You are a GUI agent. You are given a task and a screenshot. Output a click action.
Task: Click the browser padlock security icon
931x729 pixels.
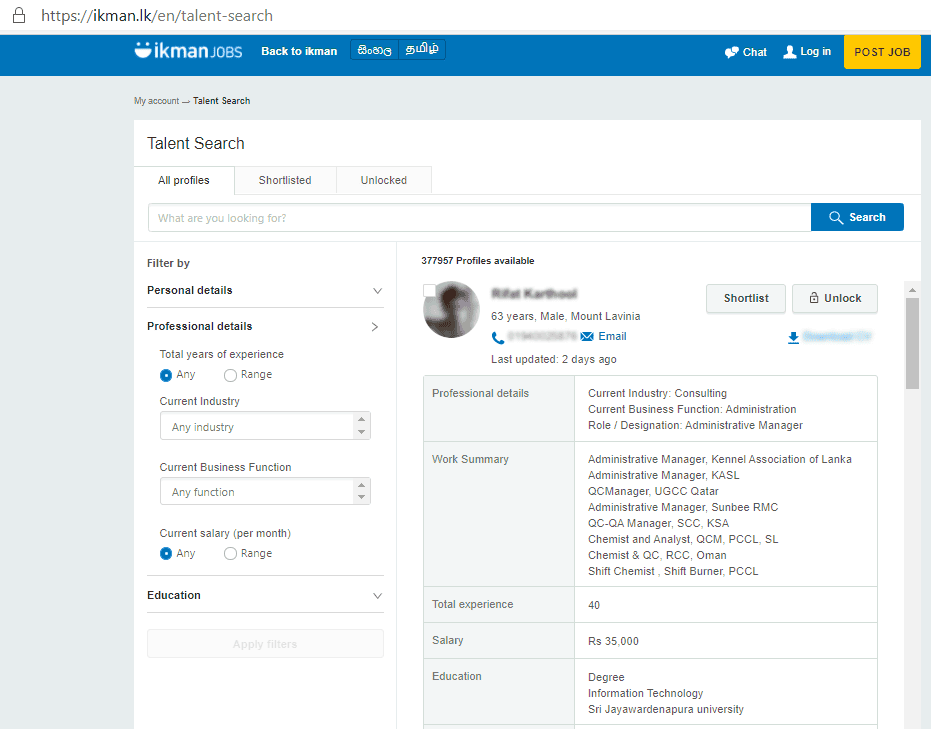(19, 15)
